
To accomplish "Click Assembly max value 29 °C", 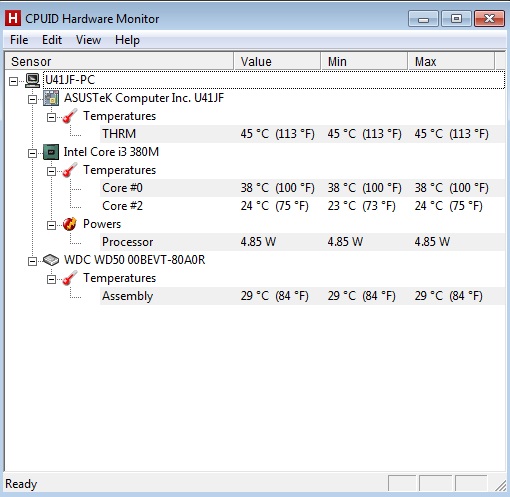I will point(448,296).
